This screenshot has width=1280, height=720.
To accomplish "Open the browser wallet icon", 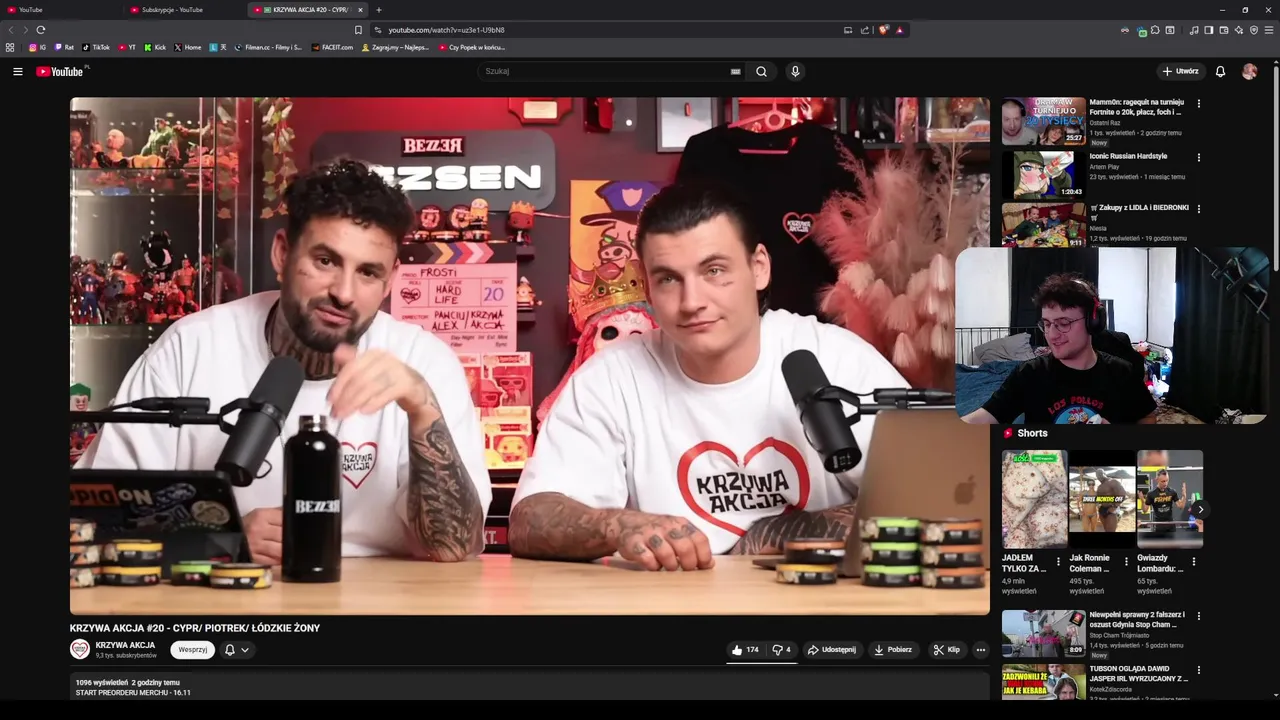I will click(1223, 30).
